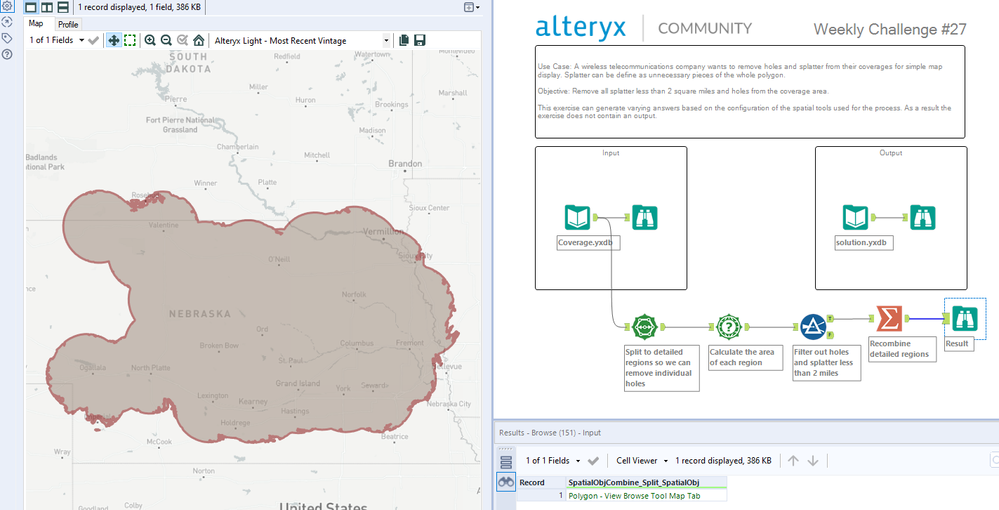
Task: Select the Browse tool after solution.yxdb
Action: coord(922,217)
